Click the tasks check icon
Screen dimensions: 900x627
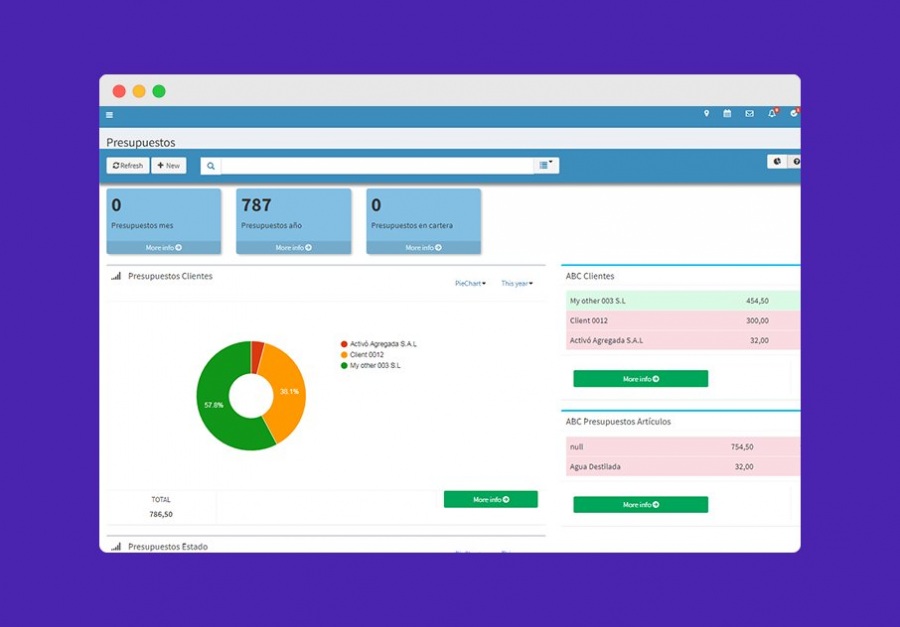[794, 113]
